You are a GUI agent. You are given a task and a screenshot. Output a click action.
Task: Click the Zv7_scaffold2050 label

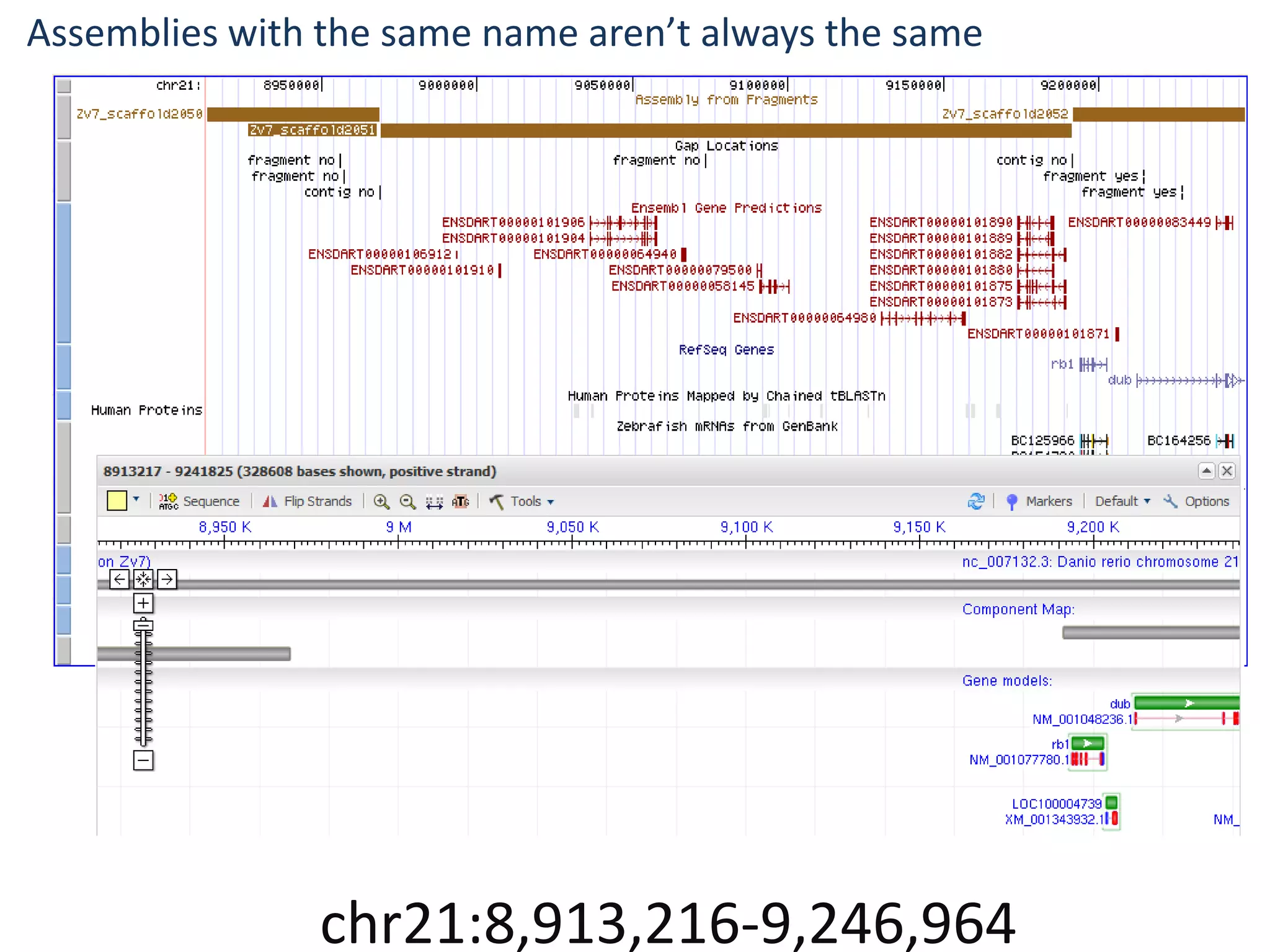click(x=140, y=114)
